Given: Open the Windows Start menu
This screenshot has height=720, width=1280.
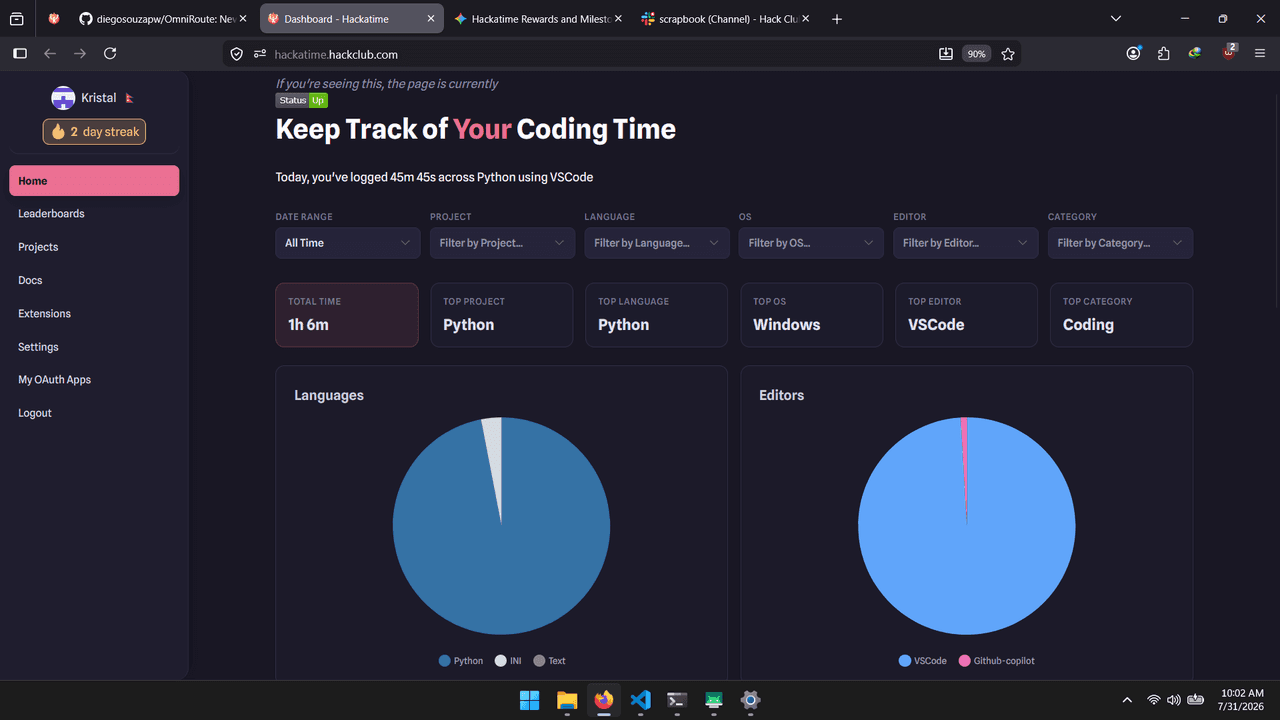Looking at the screenshot, I should [530, 700].
